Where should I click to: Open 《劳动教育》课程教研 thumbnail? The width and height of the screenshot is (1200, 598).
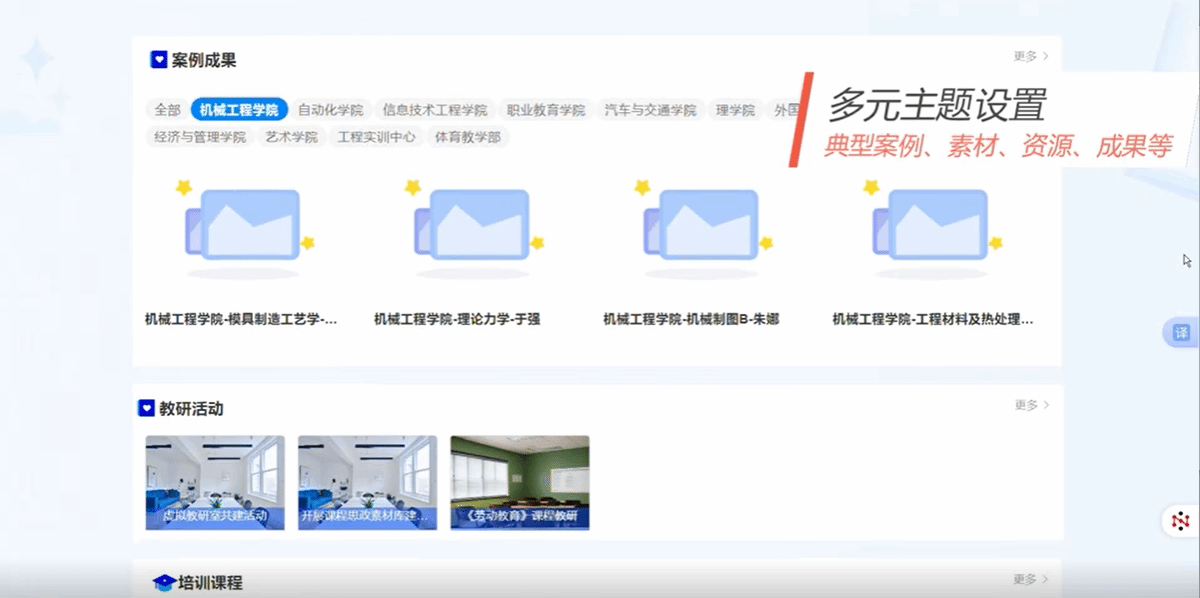(x=520, y=482)
